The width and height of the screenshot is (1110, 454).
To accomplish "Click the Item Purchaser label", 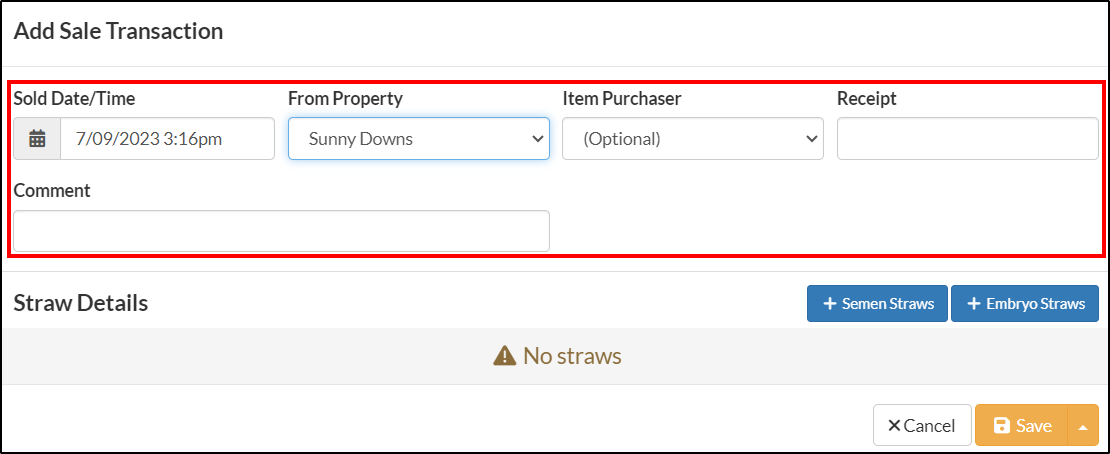I will coord(622,99).
